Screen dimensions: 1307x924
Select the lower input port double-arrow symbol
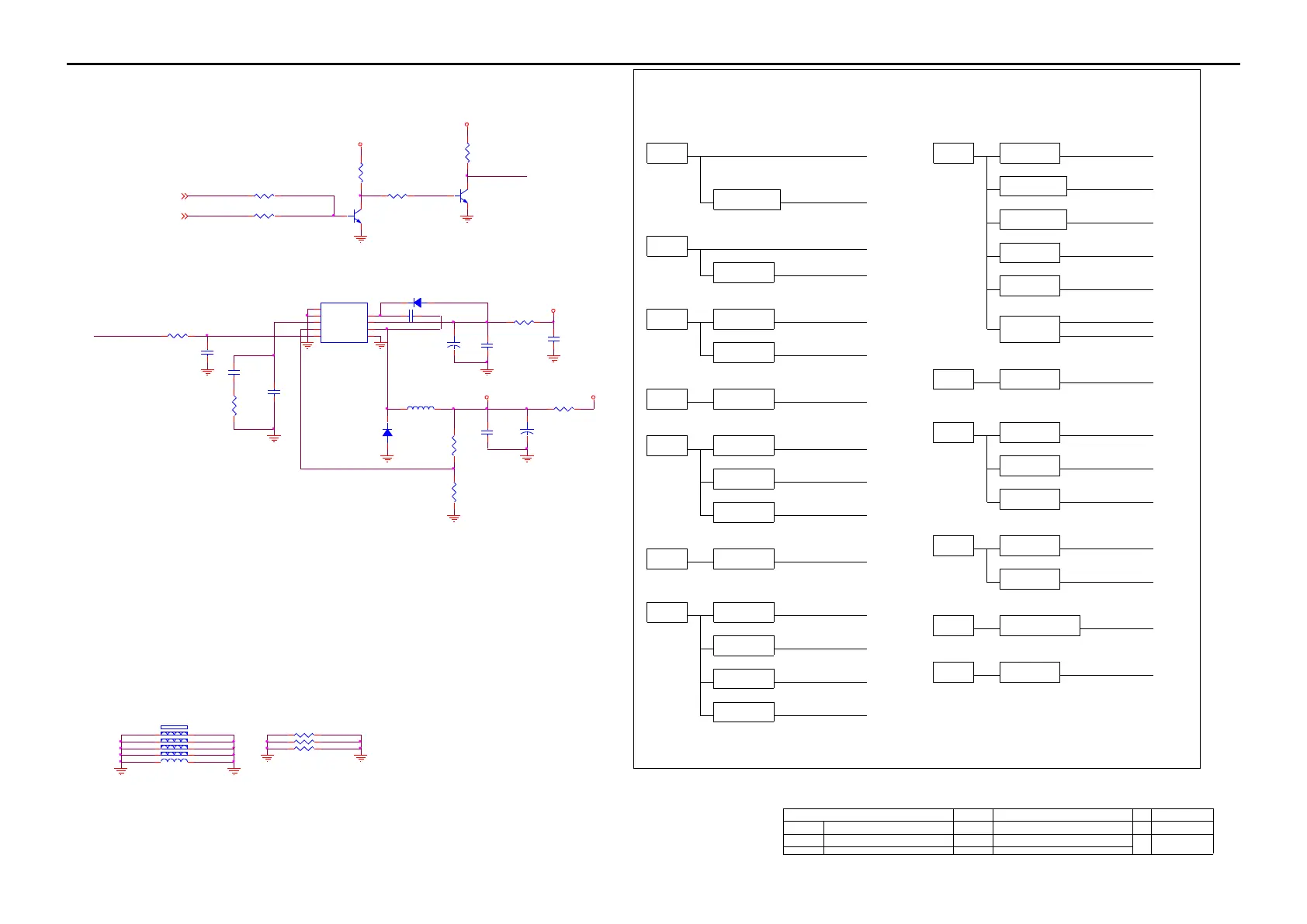(185, 216)
